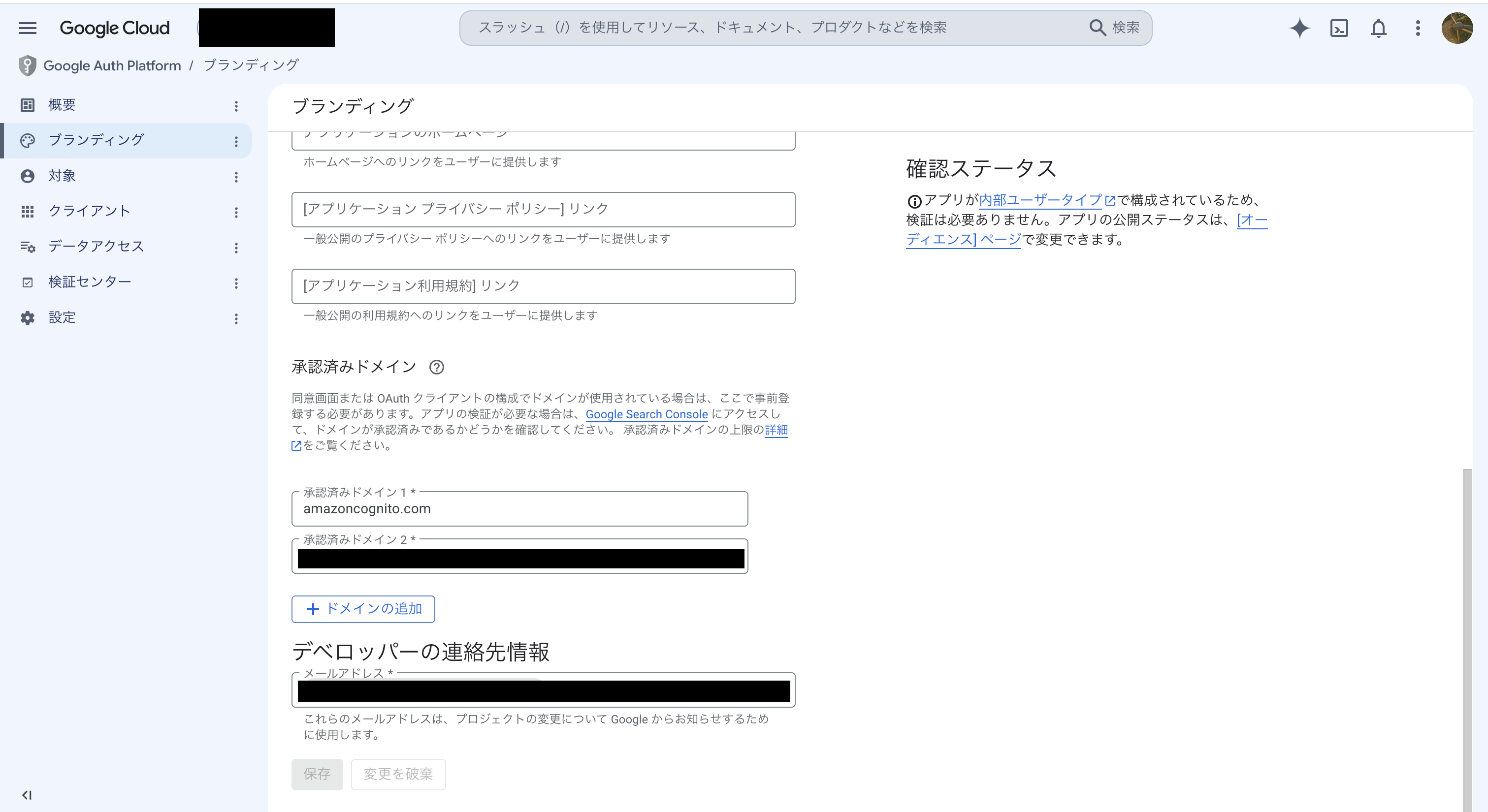Open the Google Search Console link
Image resolution: width=1488 pixels, height=812 pixels.
[x=647, y=414]
